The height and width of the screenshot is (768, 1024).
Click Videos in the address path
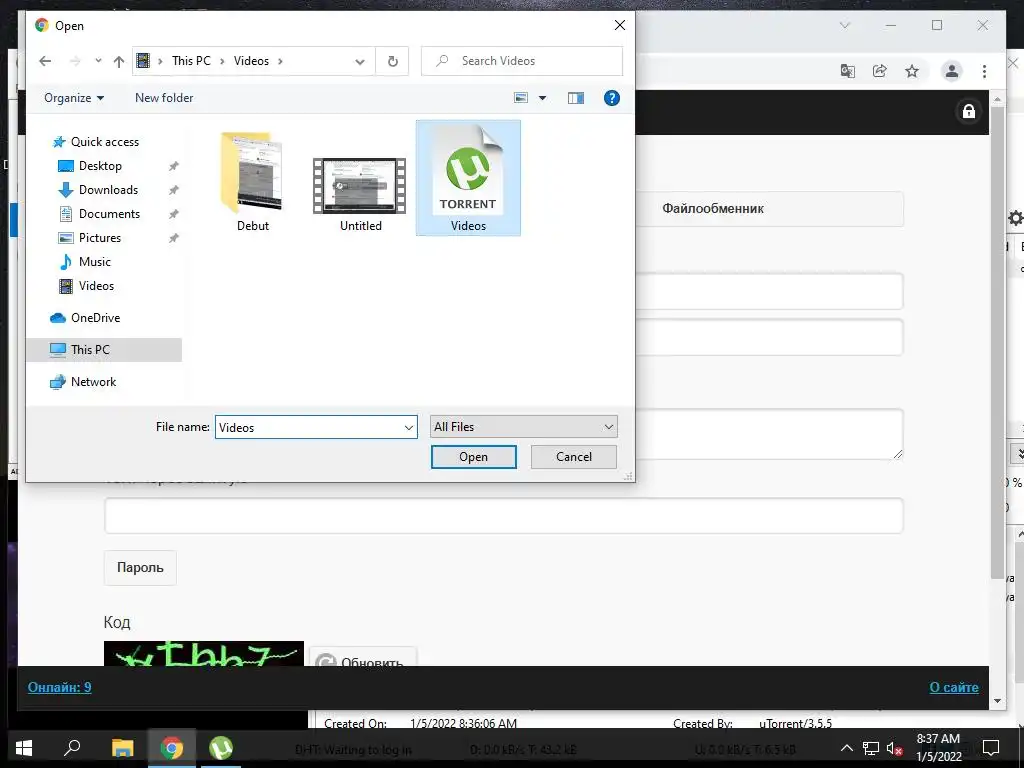pos(251,61)
